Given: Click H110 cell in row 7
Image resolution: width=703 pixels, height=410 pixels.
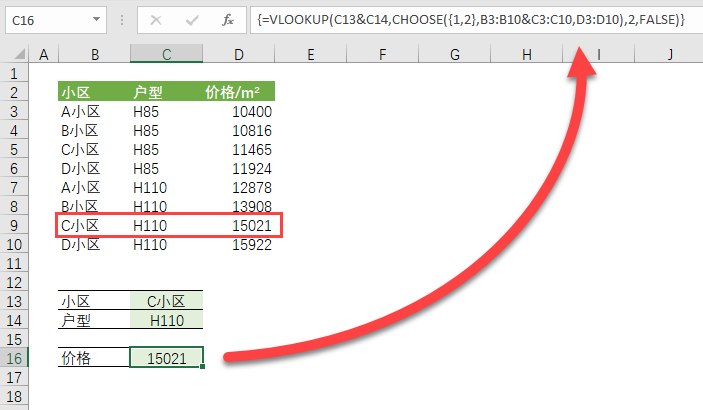Looking at the screenshot, I should coord(166,187).
